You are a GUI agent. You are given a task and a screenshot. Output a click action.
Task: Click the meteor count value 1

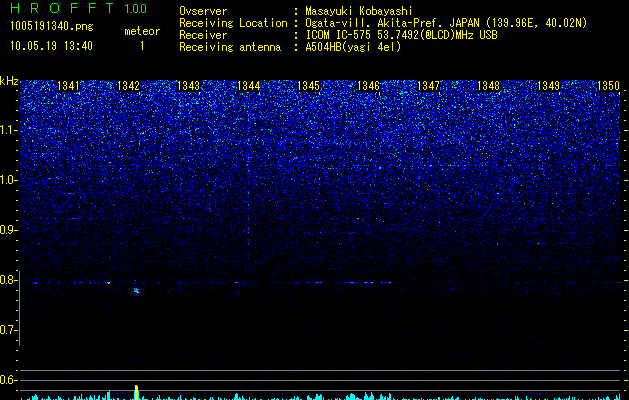point(142,46)
